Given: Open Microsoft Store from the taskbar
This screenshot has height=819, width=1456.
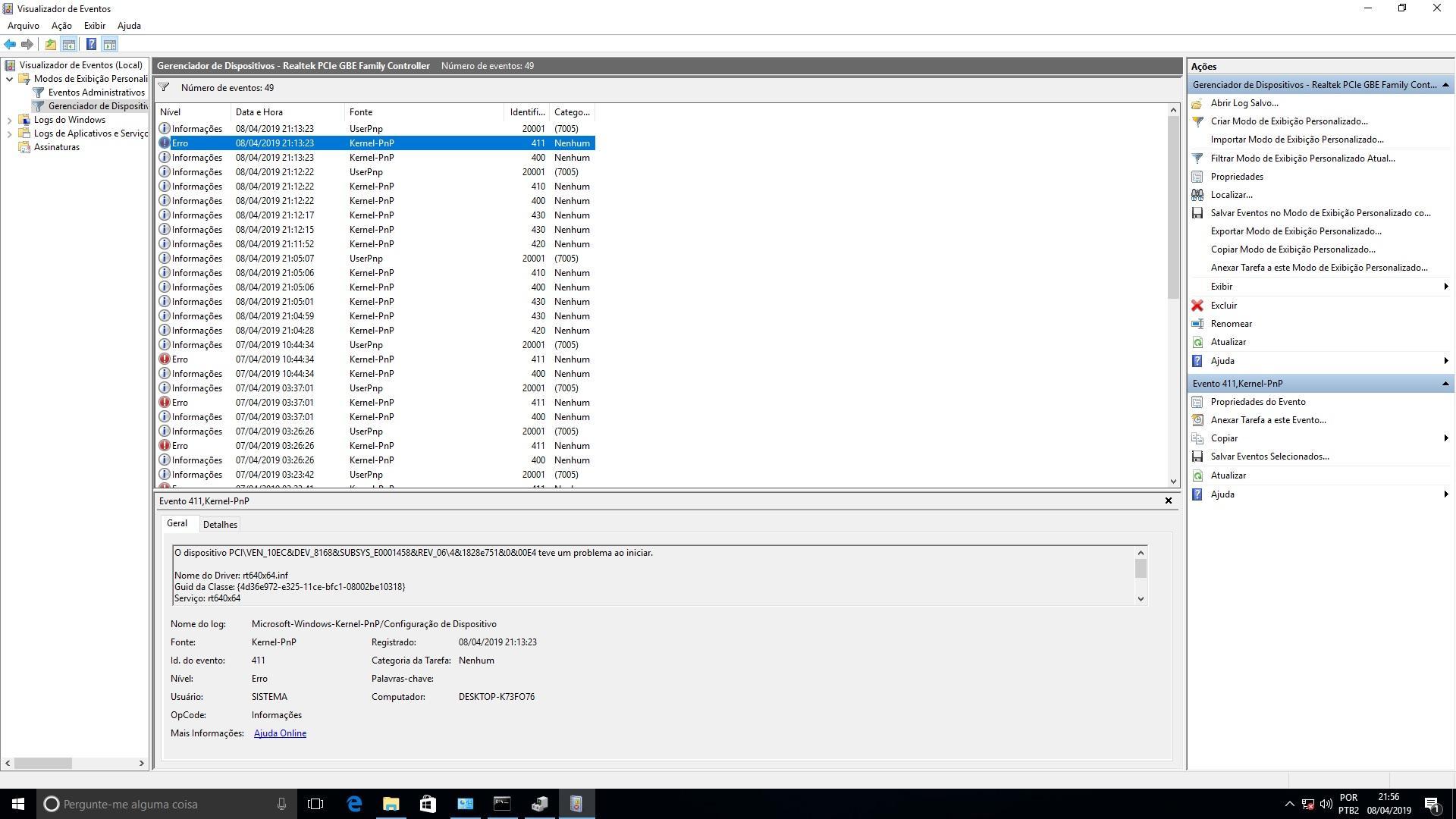Looking at the screenshot, I should 428,804.
